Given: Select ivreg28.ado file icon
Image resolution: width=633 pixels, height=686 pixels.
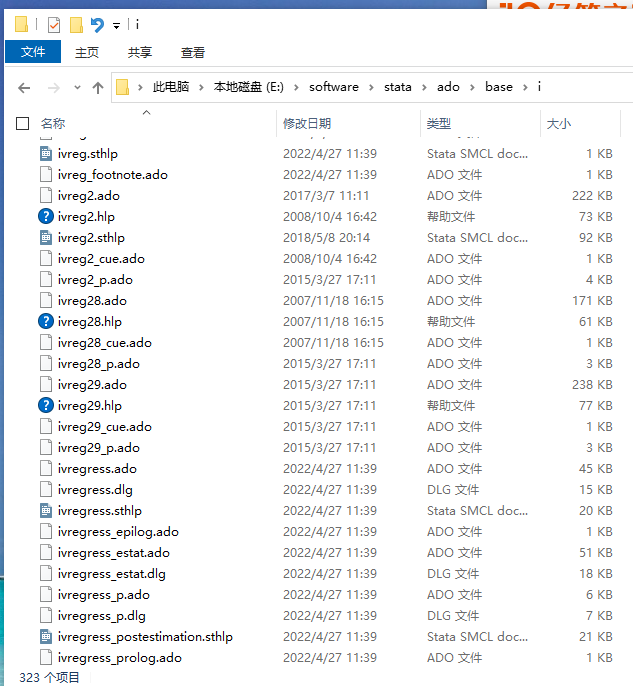Looking at the screenshot, I should (46, 301).
